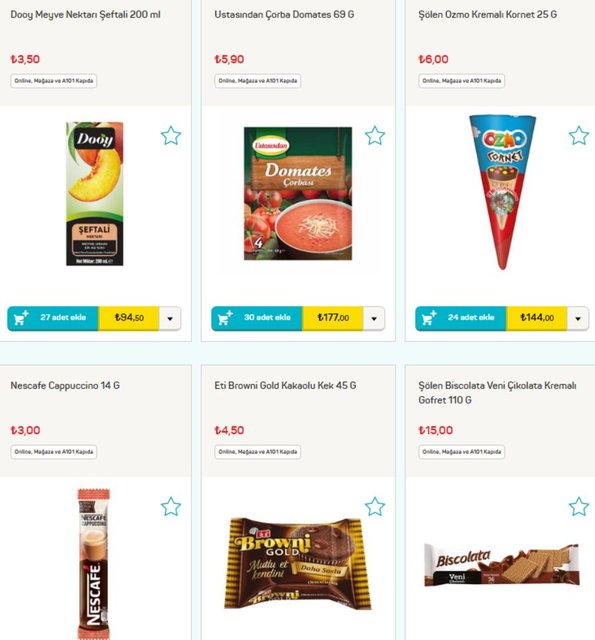Star the Şölen Biscolata Veni wafer

(579, 507)
